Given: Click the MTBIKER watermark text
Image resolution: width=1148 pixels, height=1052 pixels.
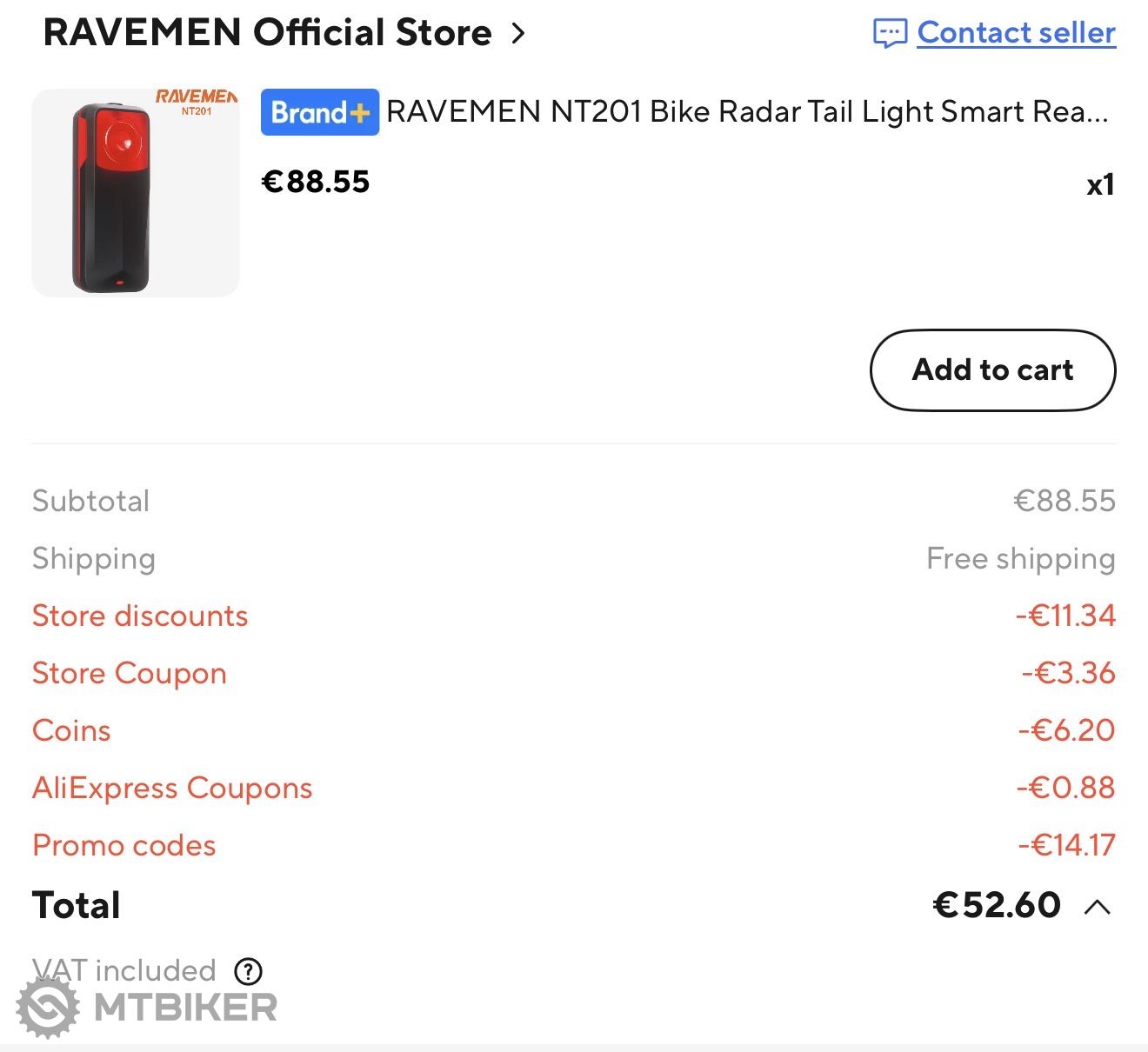Looking at the screenshot, I should [185, 1008].
